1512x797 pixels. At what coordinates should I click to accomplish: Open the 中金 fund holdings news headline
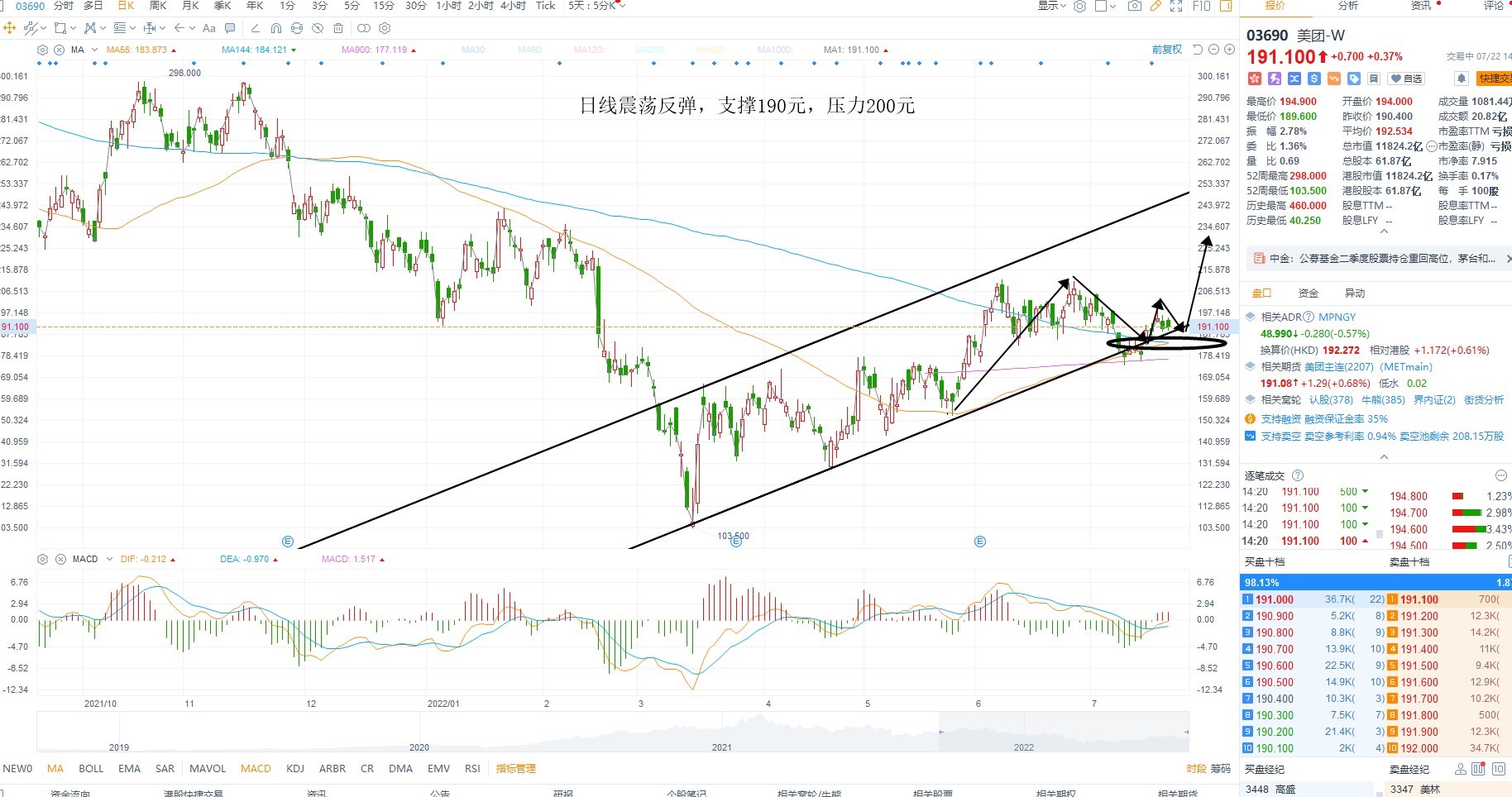pos(1382,259)
